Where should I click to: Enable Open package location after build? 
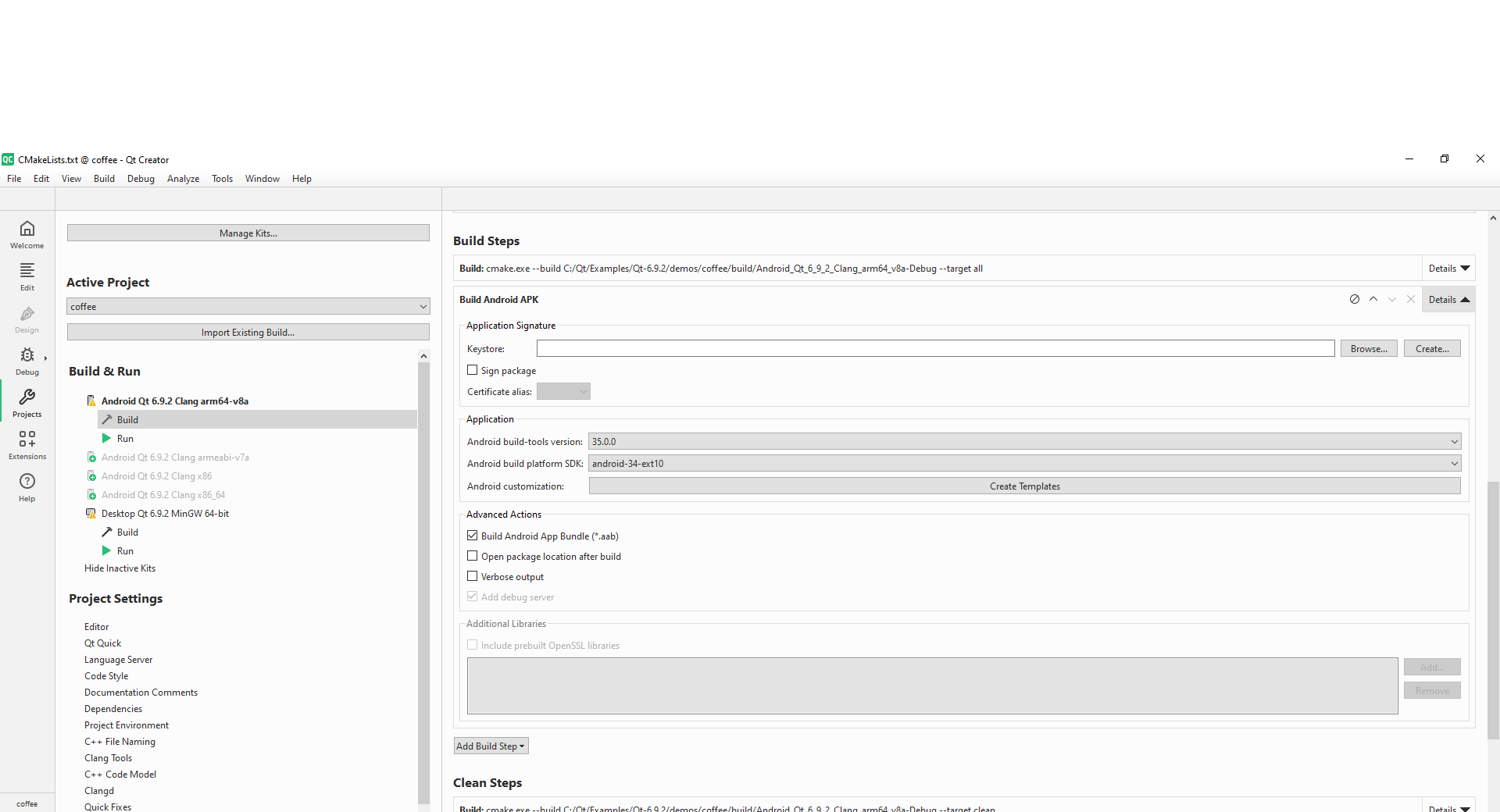(473, 556)
